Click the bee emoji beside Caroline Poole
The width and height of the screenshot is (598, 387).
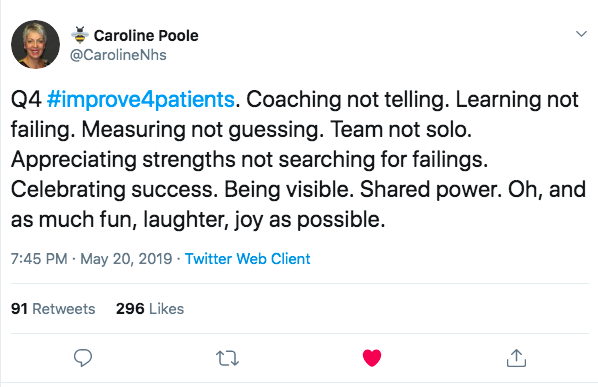(x=80, y=35)
